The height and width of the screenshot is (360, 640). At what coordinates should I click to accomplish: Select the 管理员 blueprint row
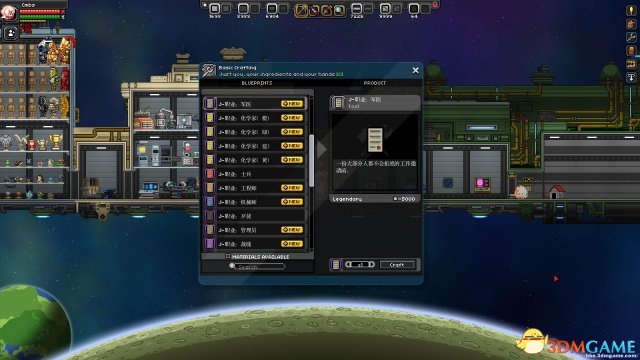point(255,230)
